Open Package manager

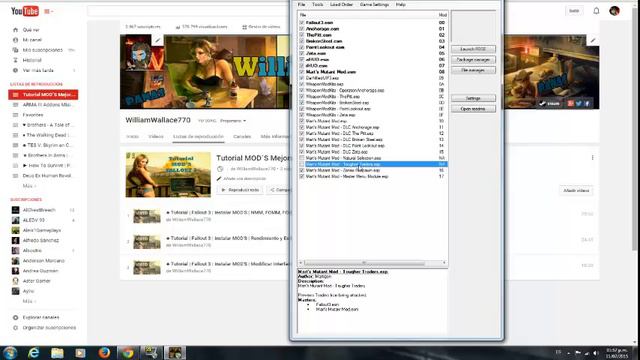point(473,60)
